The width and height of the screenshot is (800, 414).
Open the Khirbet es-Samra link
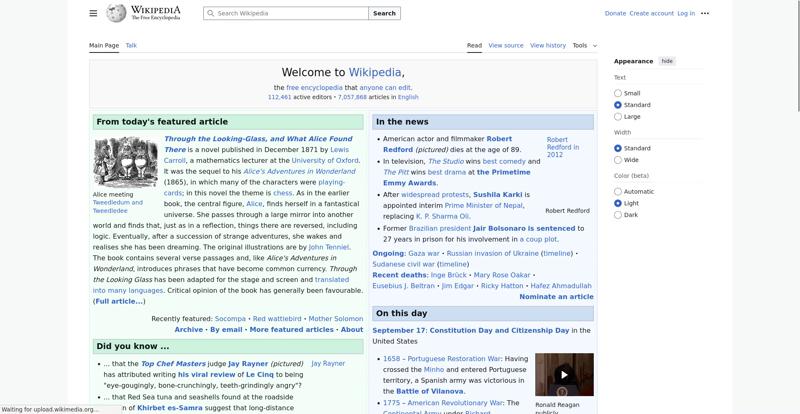170,408
